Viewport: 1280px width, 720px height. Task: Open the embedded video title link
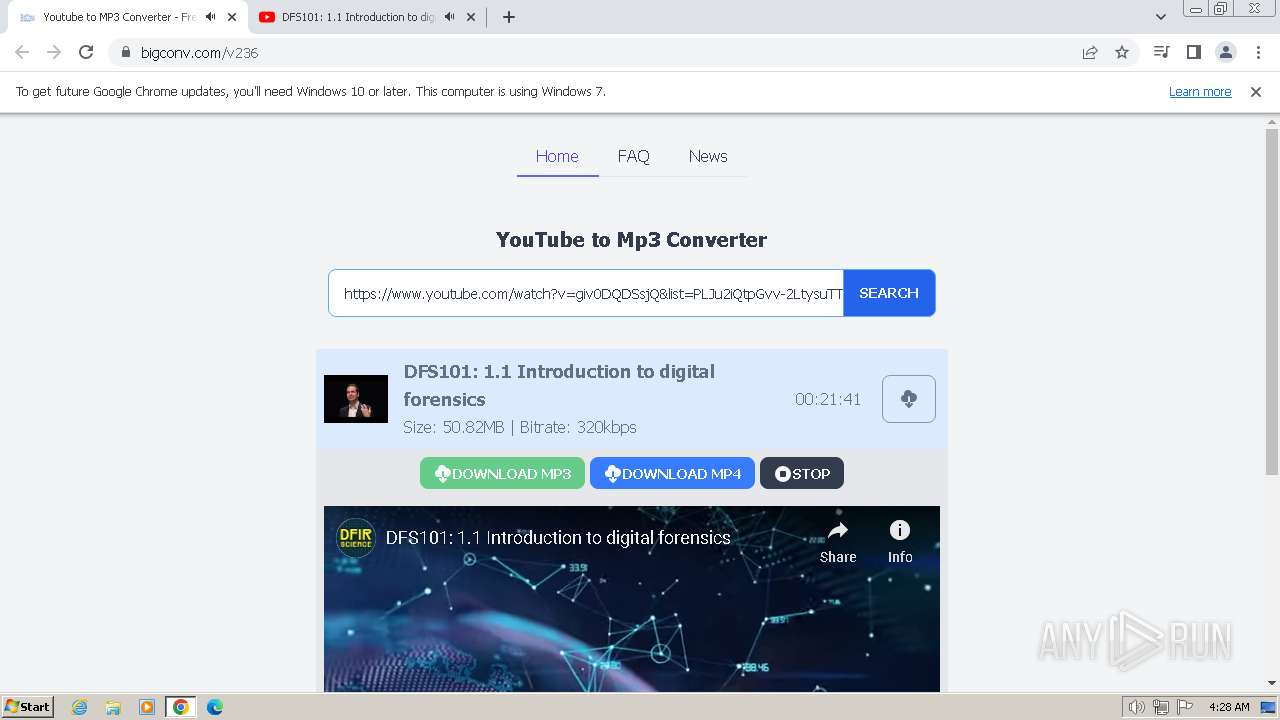558,538
